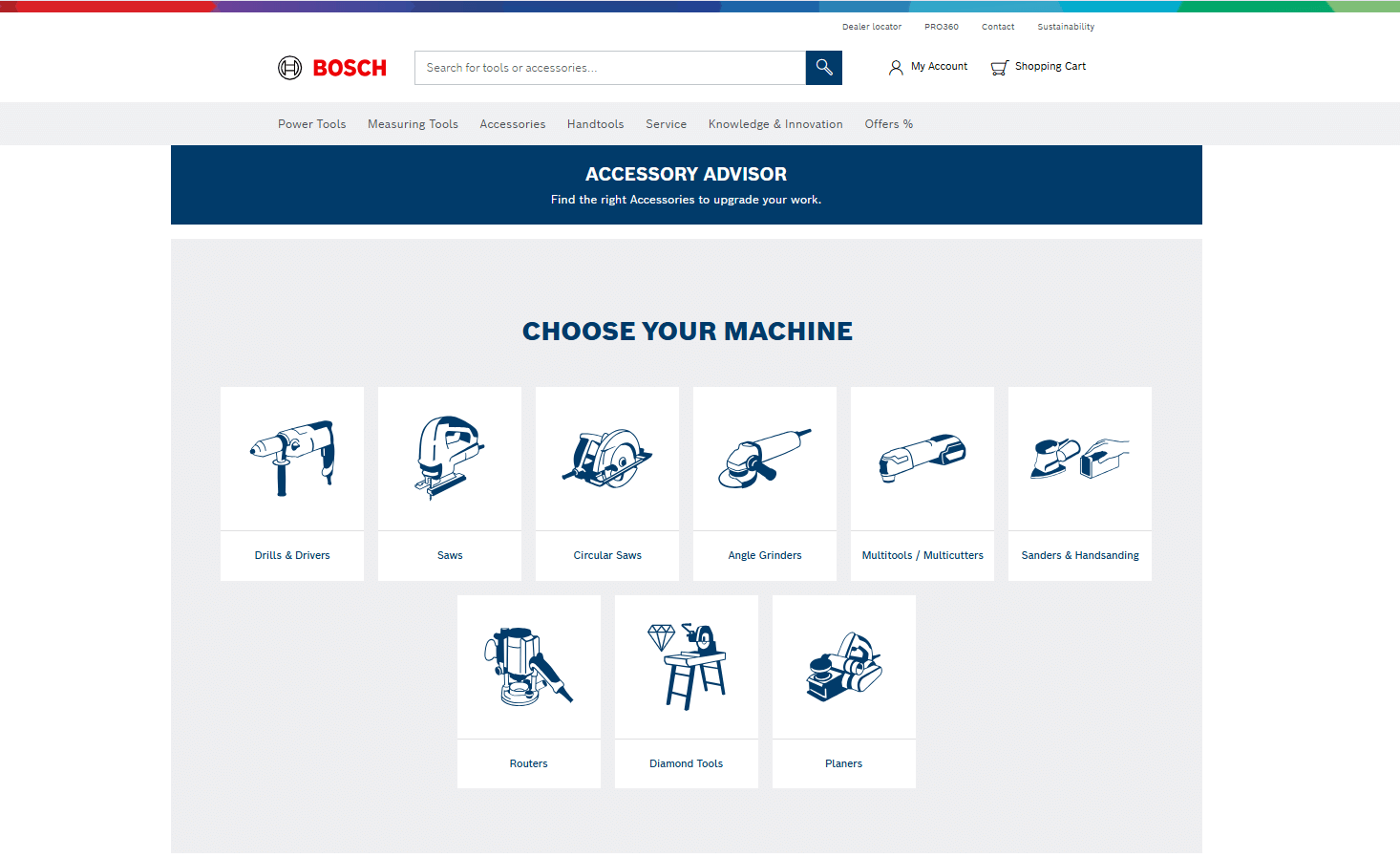Focus the tools and accessories search field
The height and width of the screenshot is (858, 1400).
point(609,68)
